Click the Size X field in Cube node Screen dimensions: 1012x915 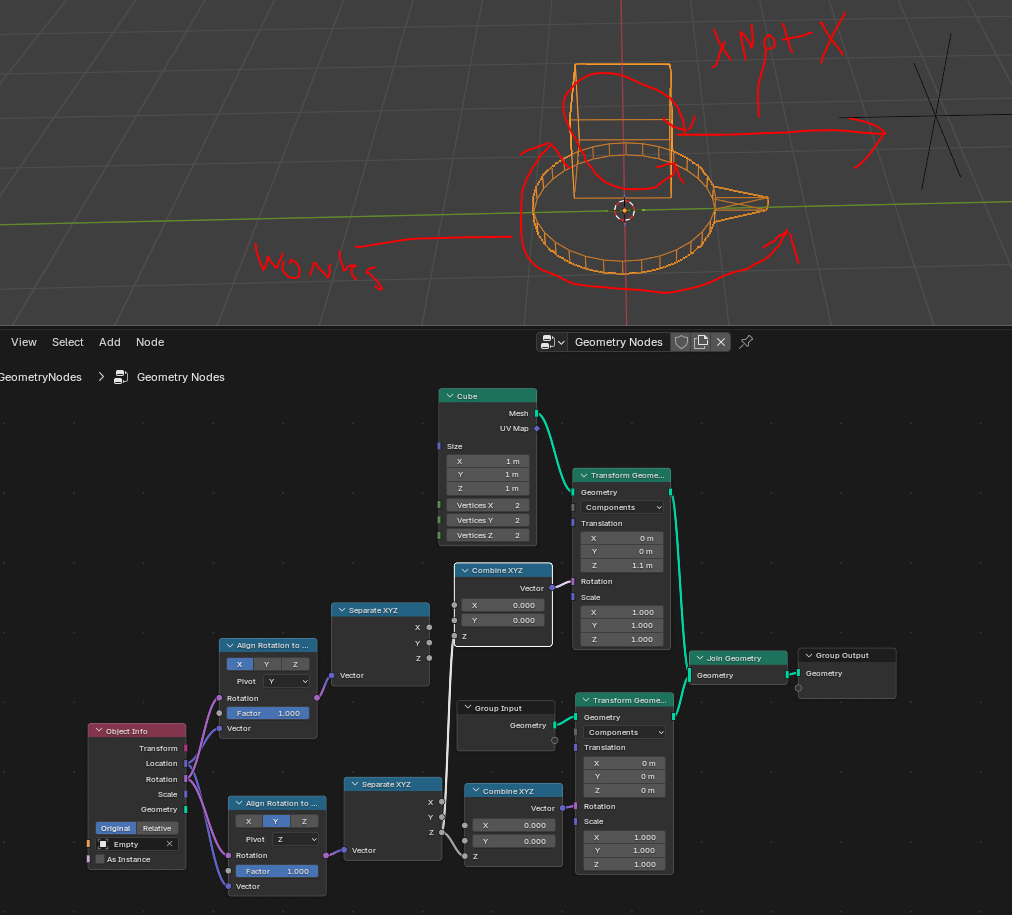click(487, 461)
